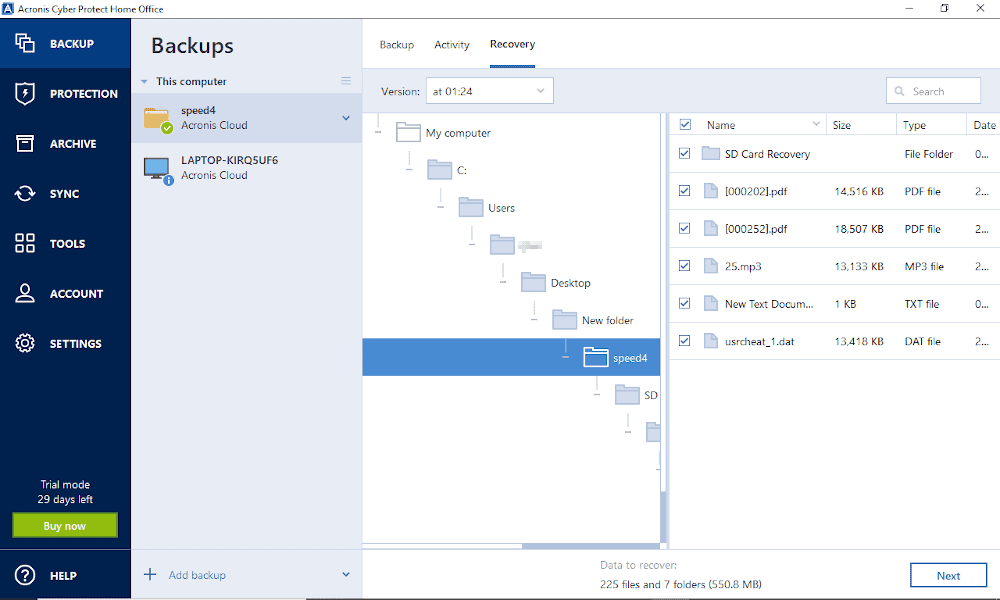Open the Backup section icon in sidebar
The image size is (1000, 600).
pyautogui.click(x=25, y=43)
